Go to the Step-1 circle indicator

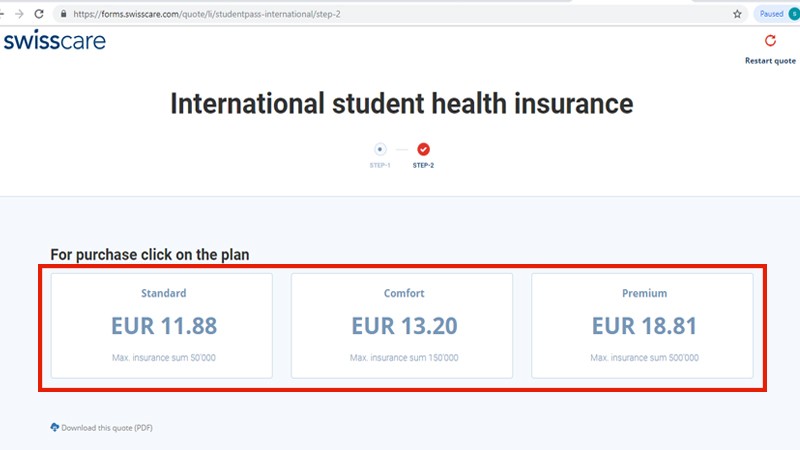point(380,149)
